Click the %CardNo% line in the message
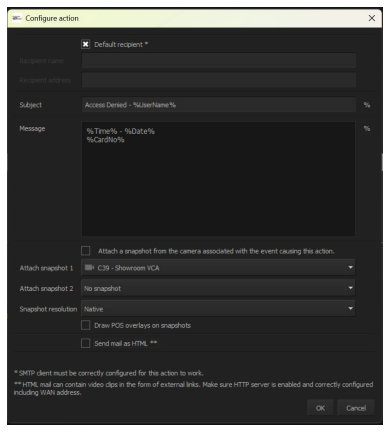The height and width of the screenshot is (433, 390). 106,140
